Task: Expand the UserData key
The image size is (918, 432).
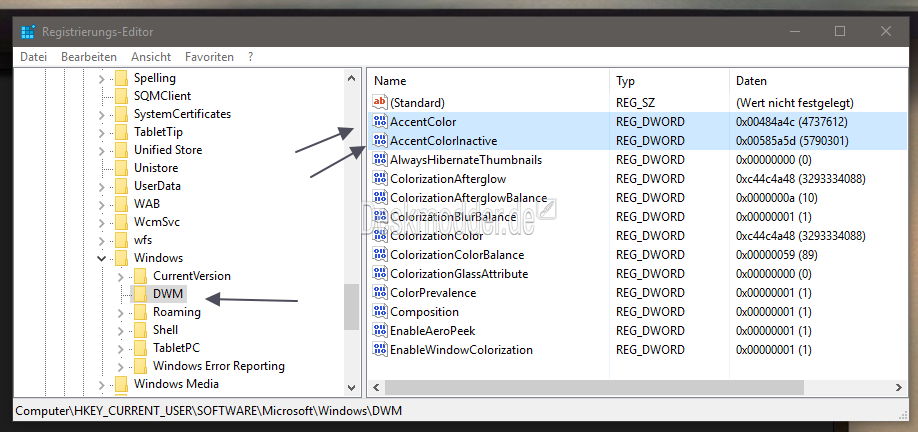Action: pos(102,187)
